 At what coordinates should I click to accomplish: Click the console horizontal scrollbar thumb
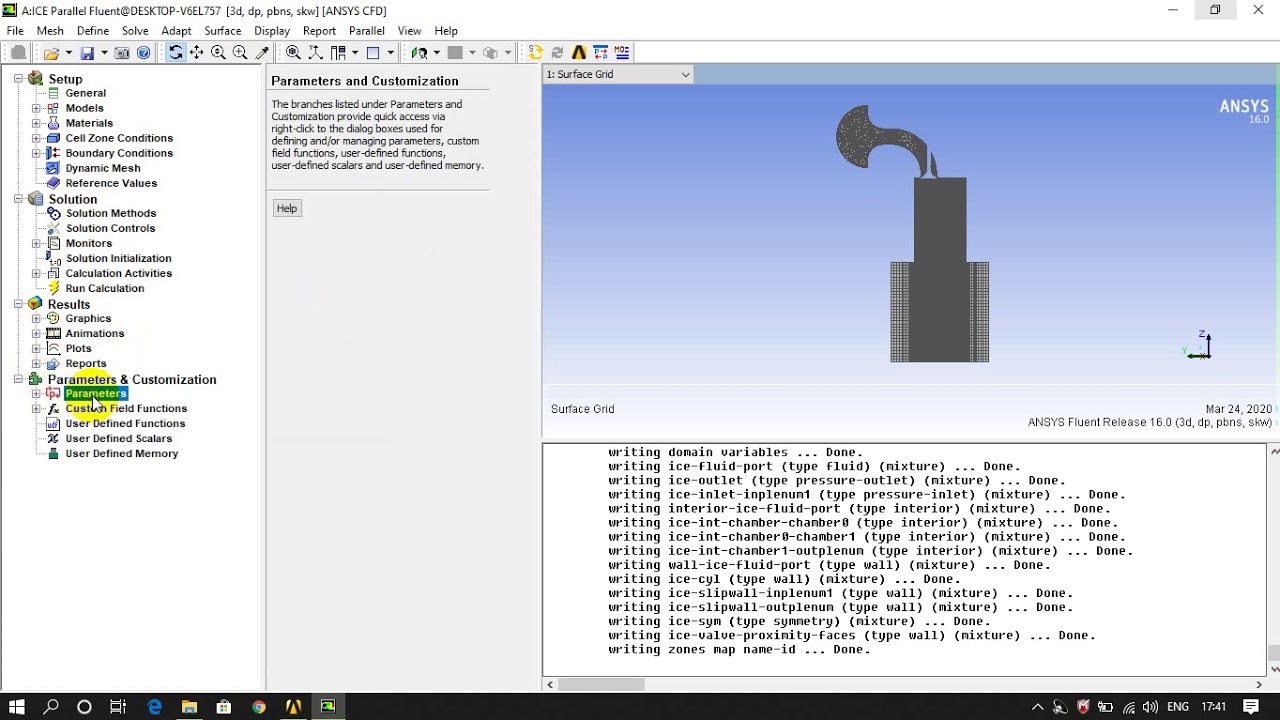click(601, 685)
